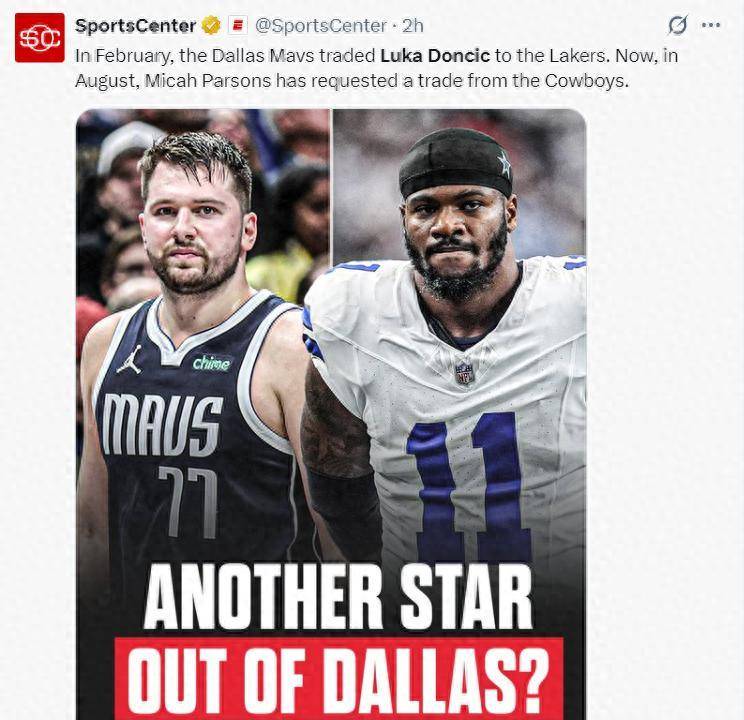Click the SportsCenter display name
744x720 pixels.
pos(136,25)
